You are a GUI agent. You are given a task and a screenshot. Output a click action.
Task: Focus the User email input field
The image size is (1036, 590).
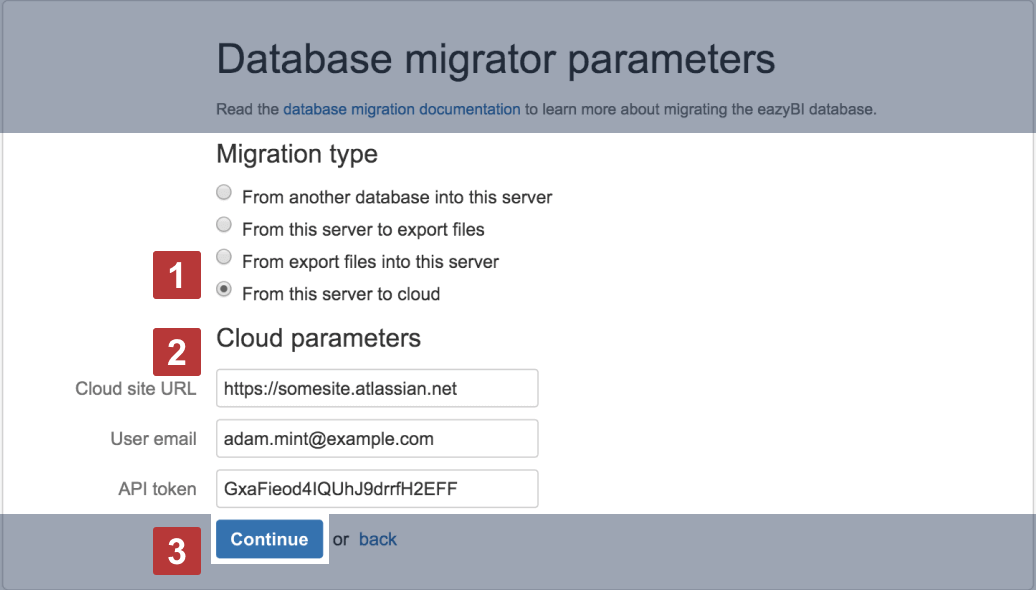click(x=377, y=439)
